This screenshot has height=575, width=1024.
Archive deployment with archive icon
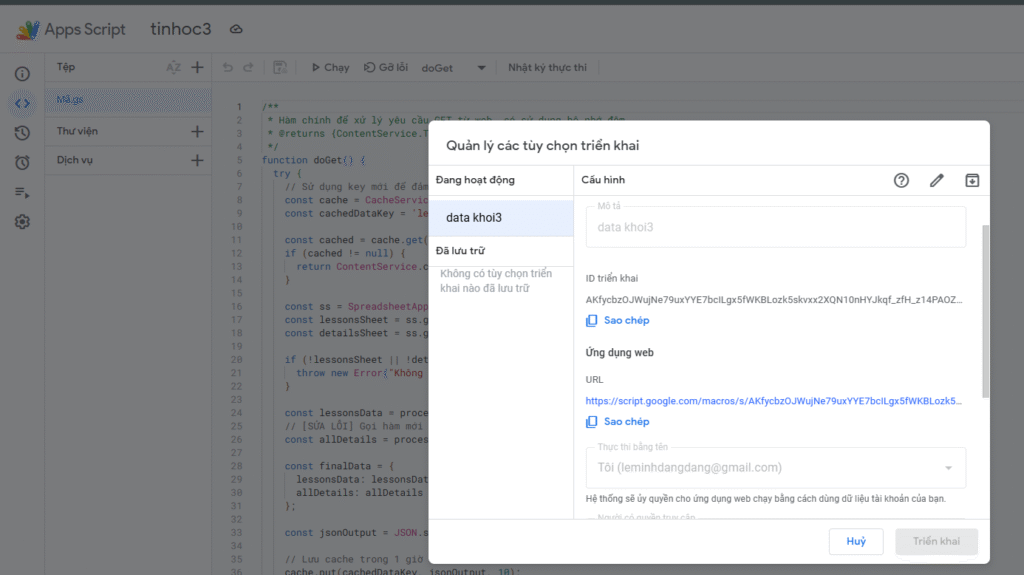pyautogui.click(x=972, y=180)
